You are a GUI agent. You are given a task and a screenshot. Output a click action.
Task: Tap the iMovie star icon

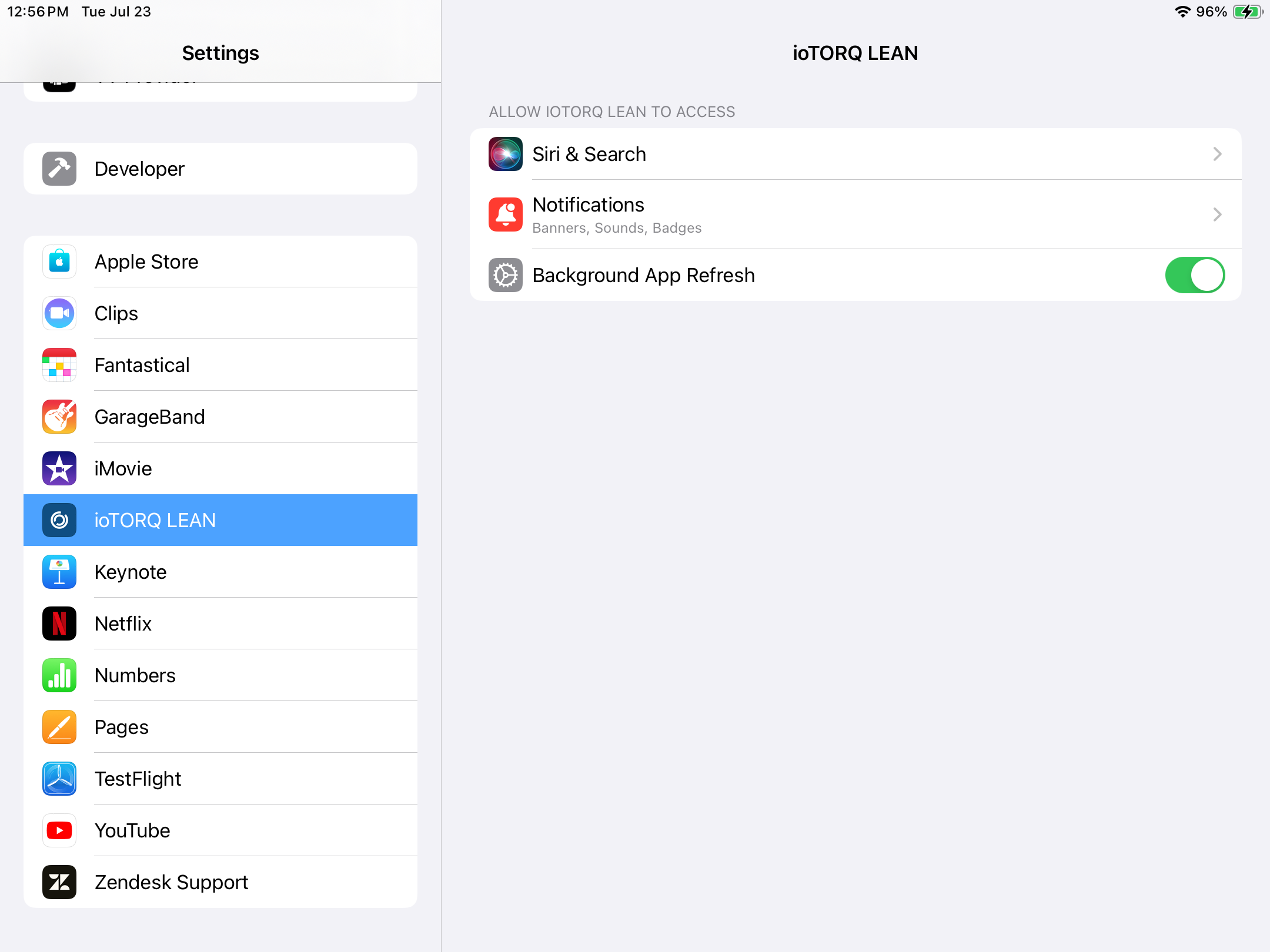click(x=59, y=468)
